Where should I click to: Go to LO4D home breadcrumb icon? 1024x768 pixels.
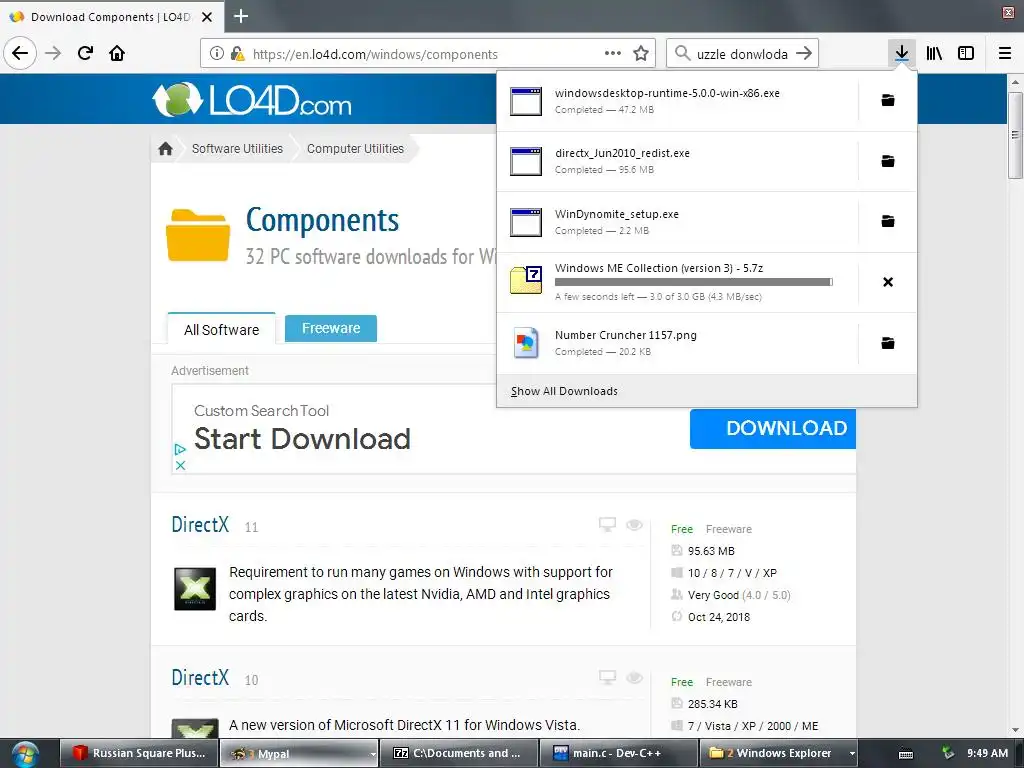click(165, 149)
